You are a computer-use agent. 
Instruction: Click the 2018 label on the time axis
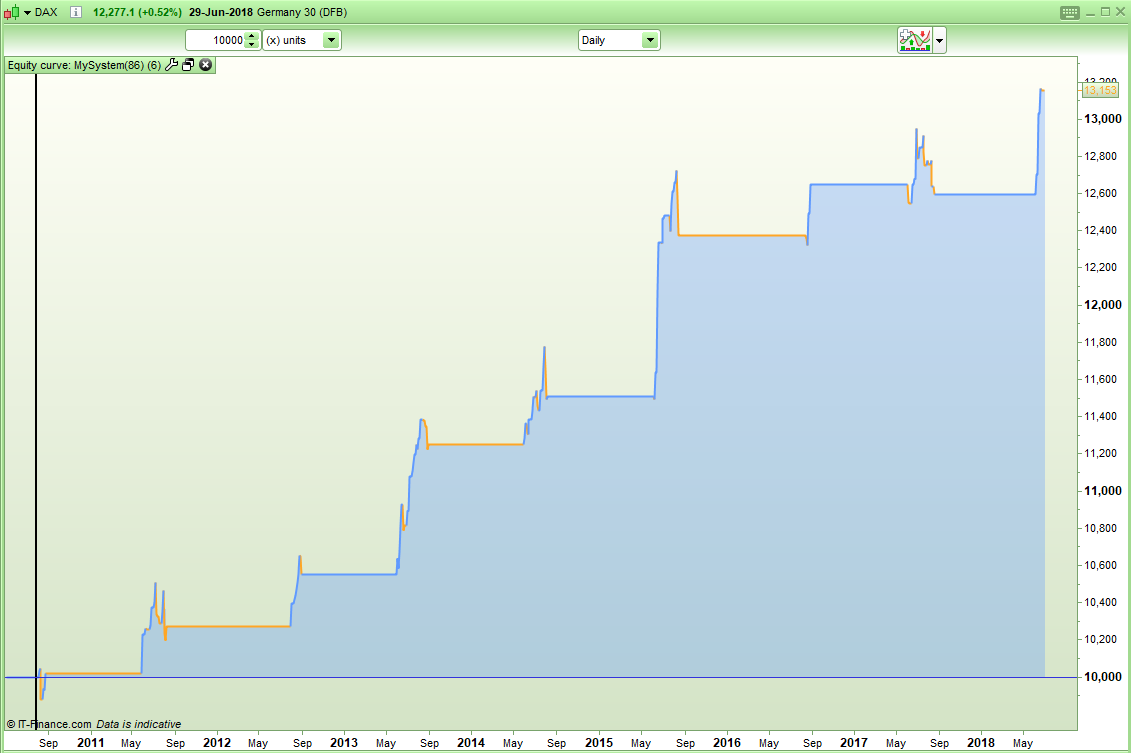click(981, 743)
